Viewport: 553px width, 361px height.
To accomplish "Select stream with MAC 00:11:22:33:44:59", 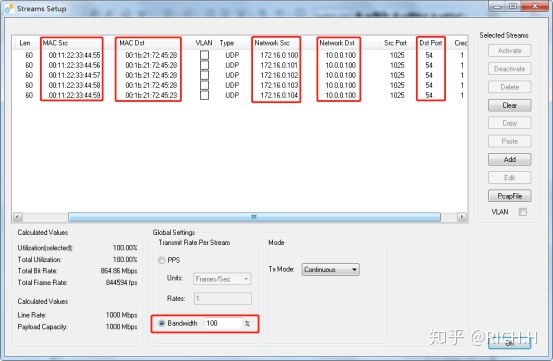I will [74, 95].
